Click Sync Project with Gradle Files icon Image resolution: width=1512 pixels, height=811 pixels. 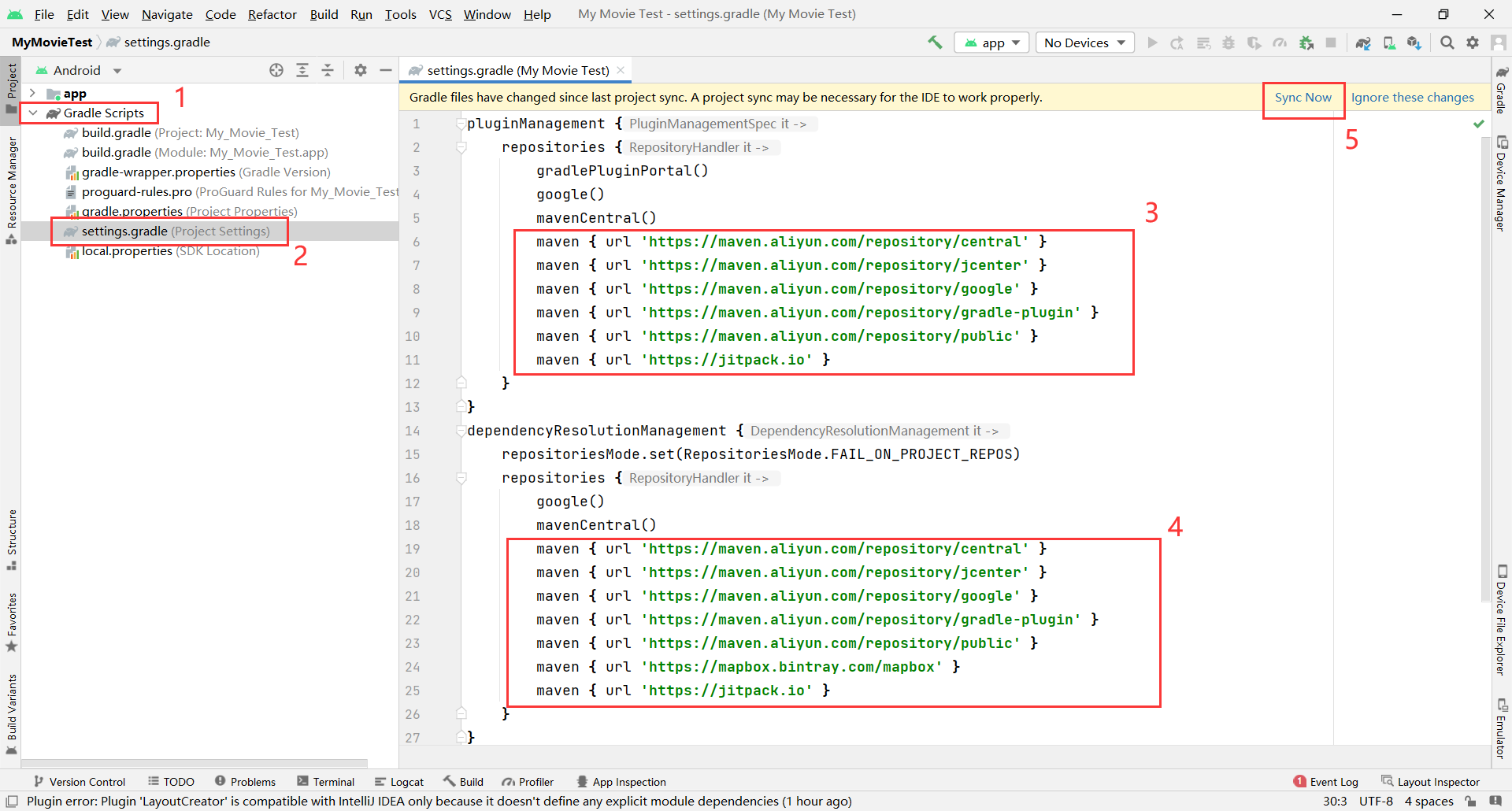click(1362, 43)
